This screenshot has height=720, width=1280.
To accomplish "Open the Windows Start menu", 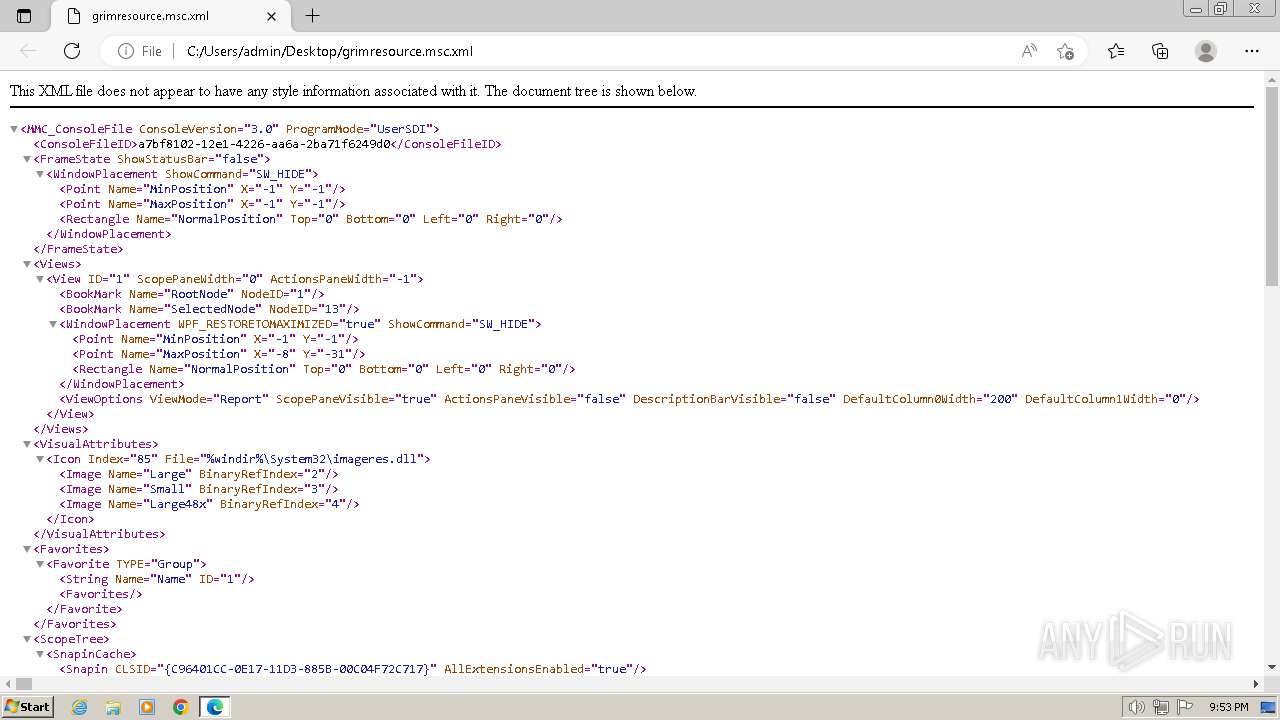I will tap(27, 706).
